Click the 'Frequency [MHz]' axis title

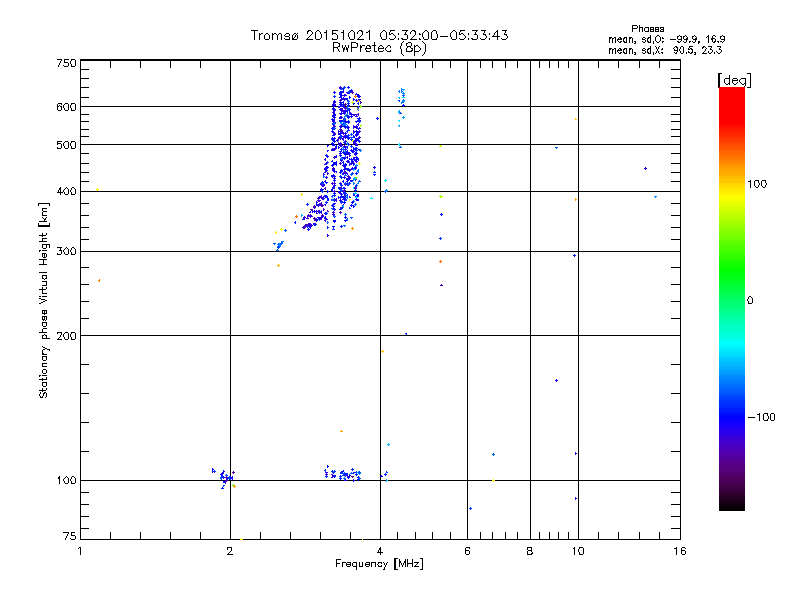379,564
